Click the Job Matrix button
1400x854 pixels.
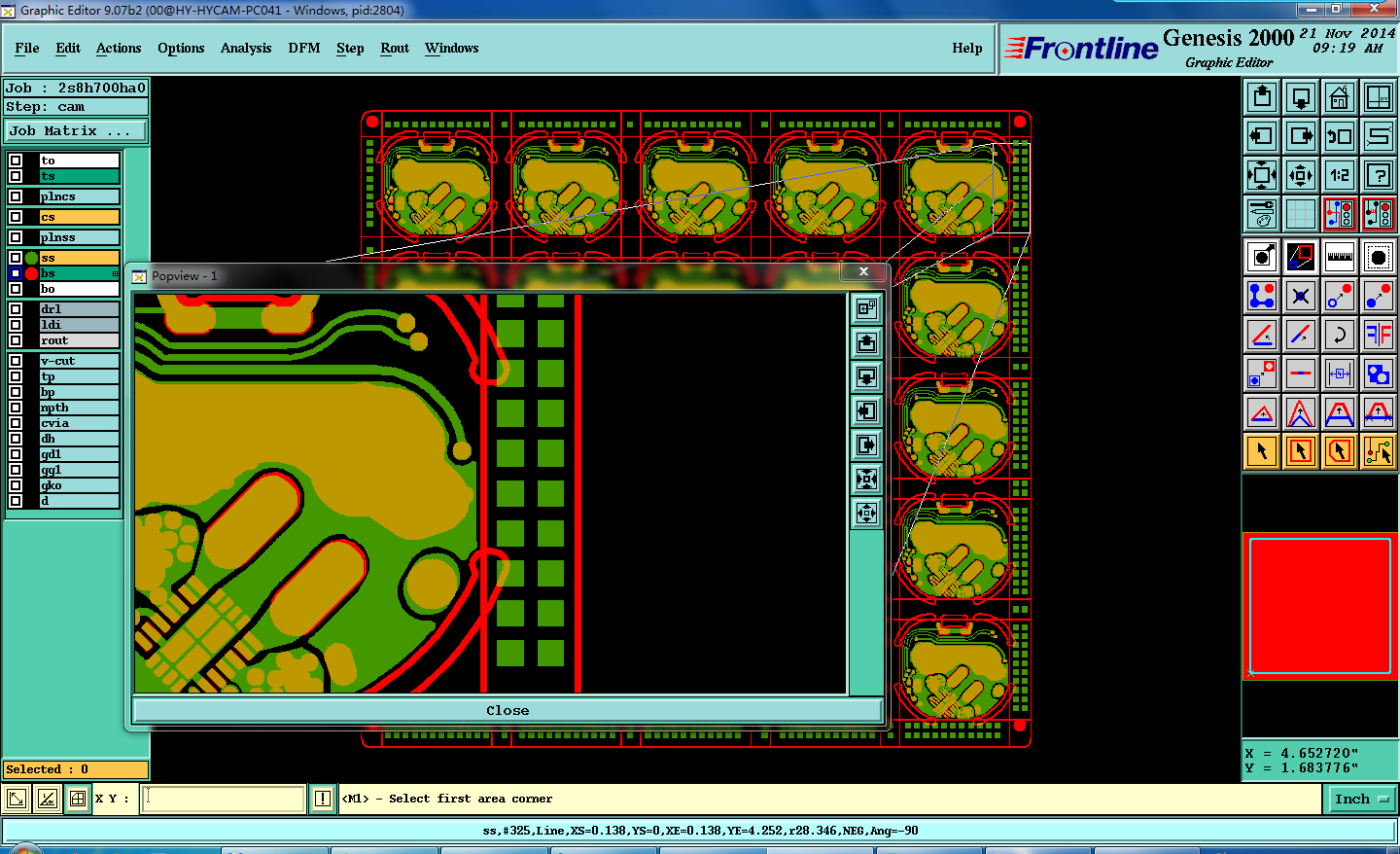point(76,130)
